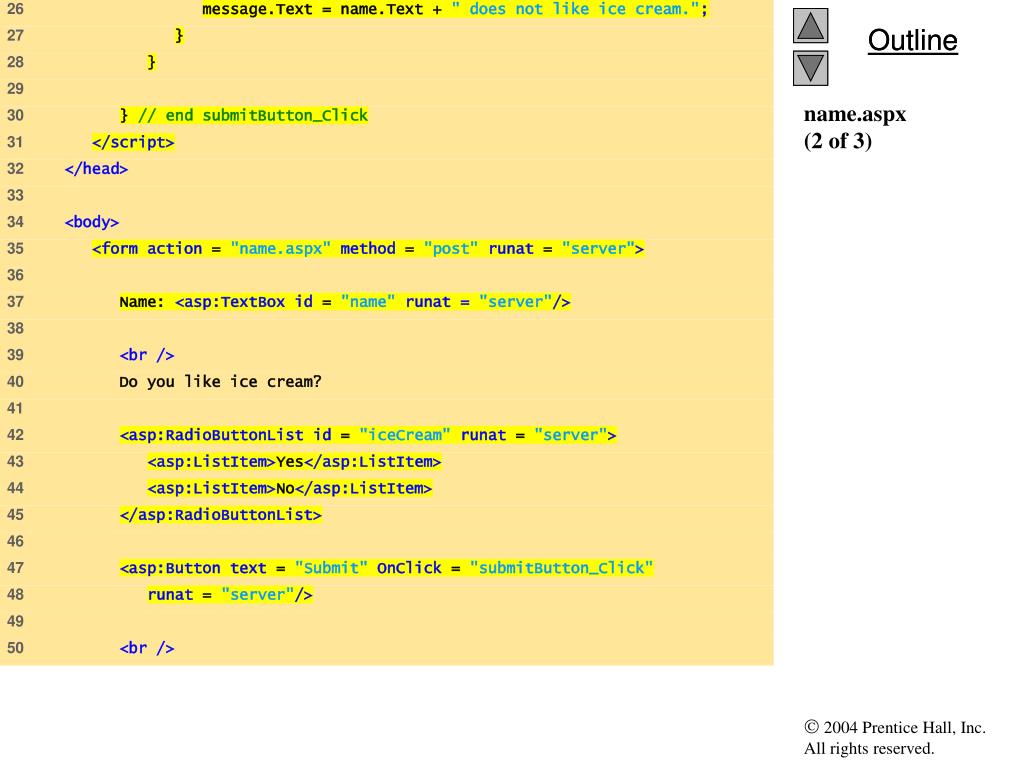Click 'Do you like ice cream?' text
This screenshot has width=1024, height=768.
pos(220,381)
